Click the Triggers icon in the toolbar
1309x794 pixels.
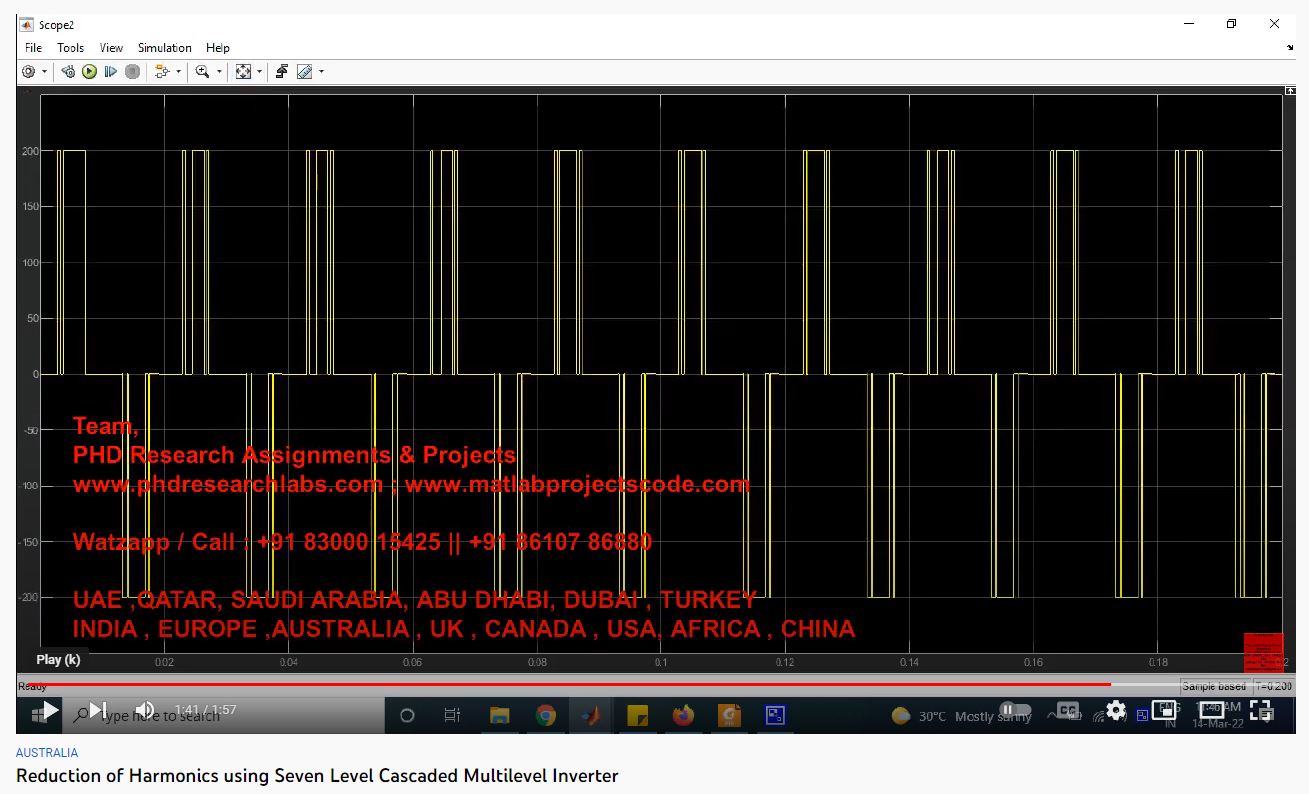pyautogui.click(x=282, y=72)
